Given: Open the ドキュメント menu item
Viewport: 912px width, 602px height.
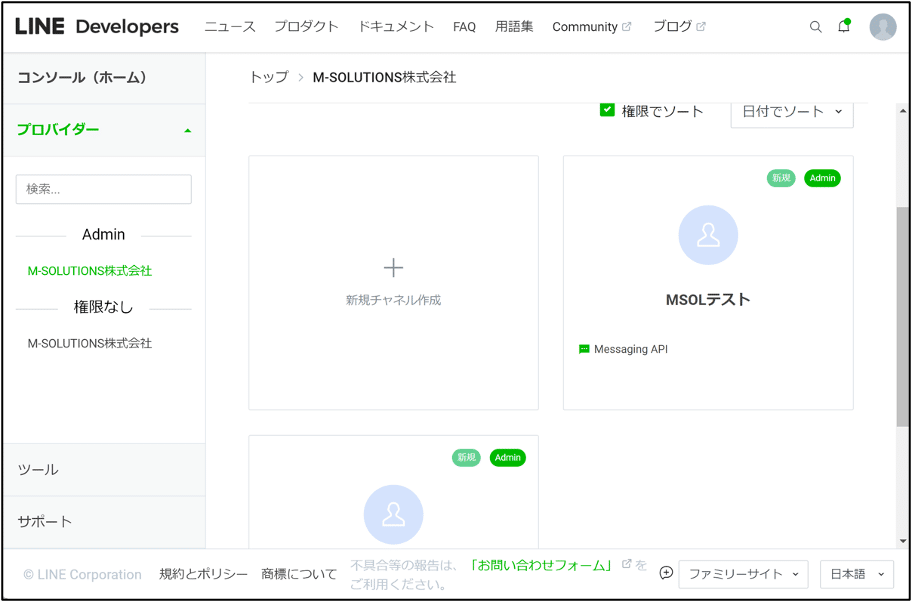Looking at the screenshot, I should tap(396, 27).
